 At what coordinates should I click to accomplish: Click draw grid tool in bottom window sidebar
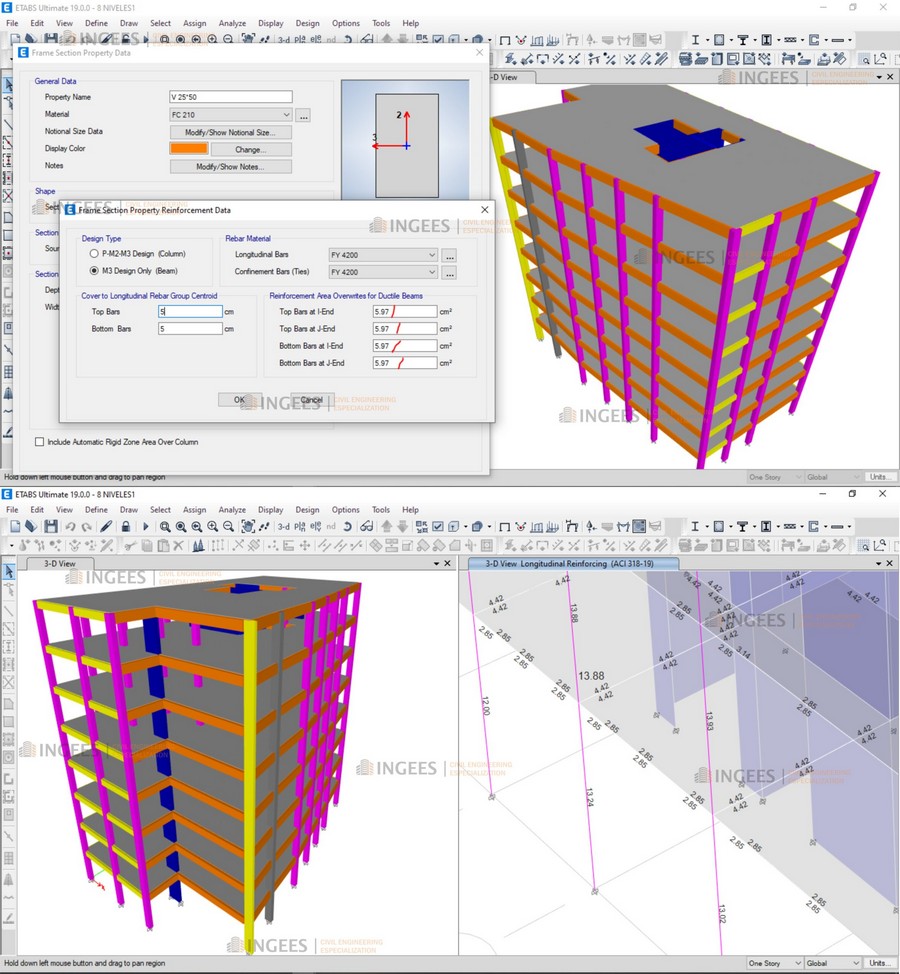coord(9,858)
